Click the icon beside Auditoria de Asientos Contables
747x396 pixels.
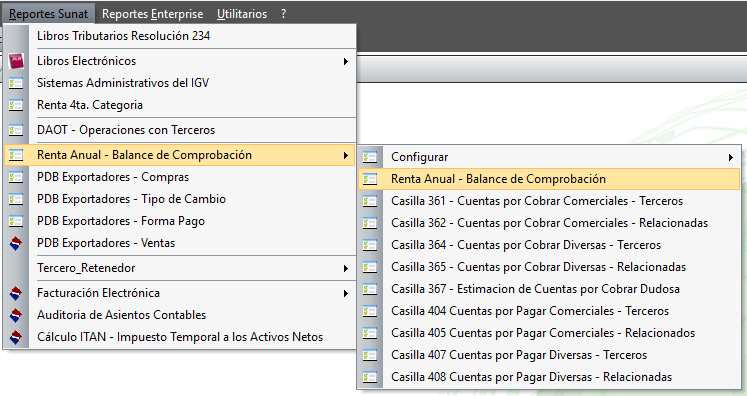tap(16, 315)
